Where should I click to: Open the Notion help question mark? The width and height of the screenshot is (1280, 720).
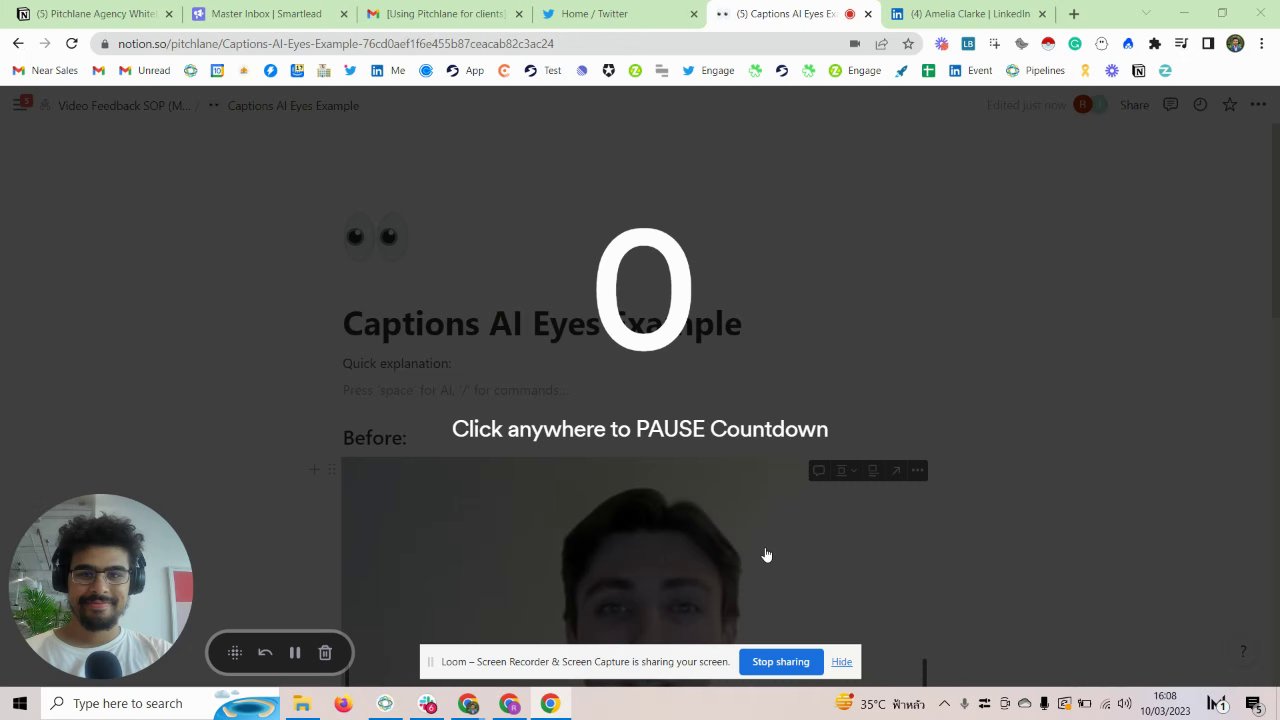[1243, 652]
